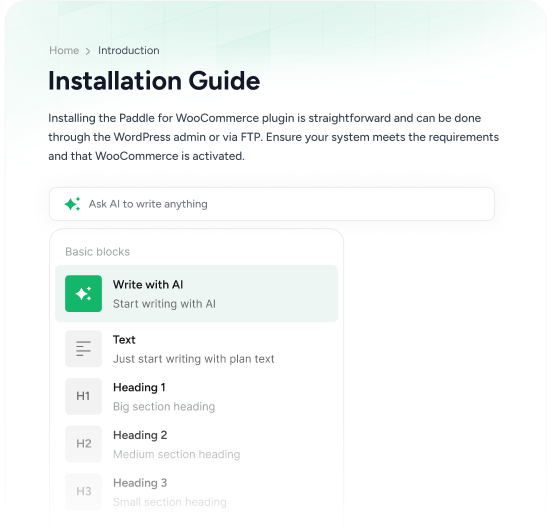Click 'Small section heading' description
Image resolution: width=552 pixels, height=530 pixels.
pyautogui.click(x=170, y=502)
